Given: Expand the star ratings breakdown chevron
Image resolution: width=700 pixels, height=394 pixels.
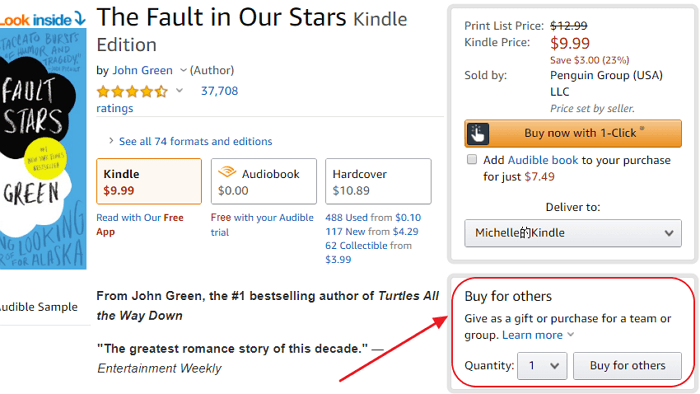Looking at the screenshot, I should click(x=179, y=91).
